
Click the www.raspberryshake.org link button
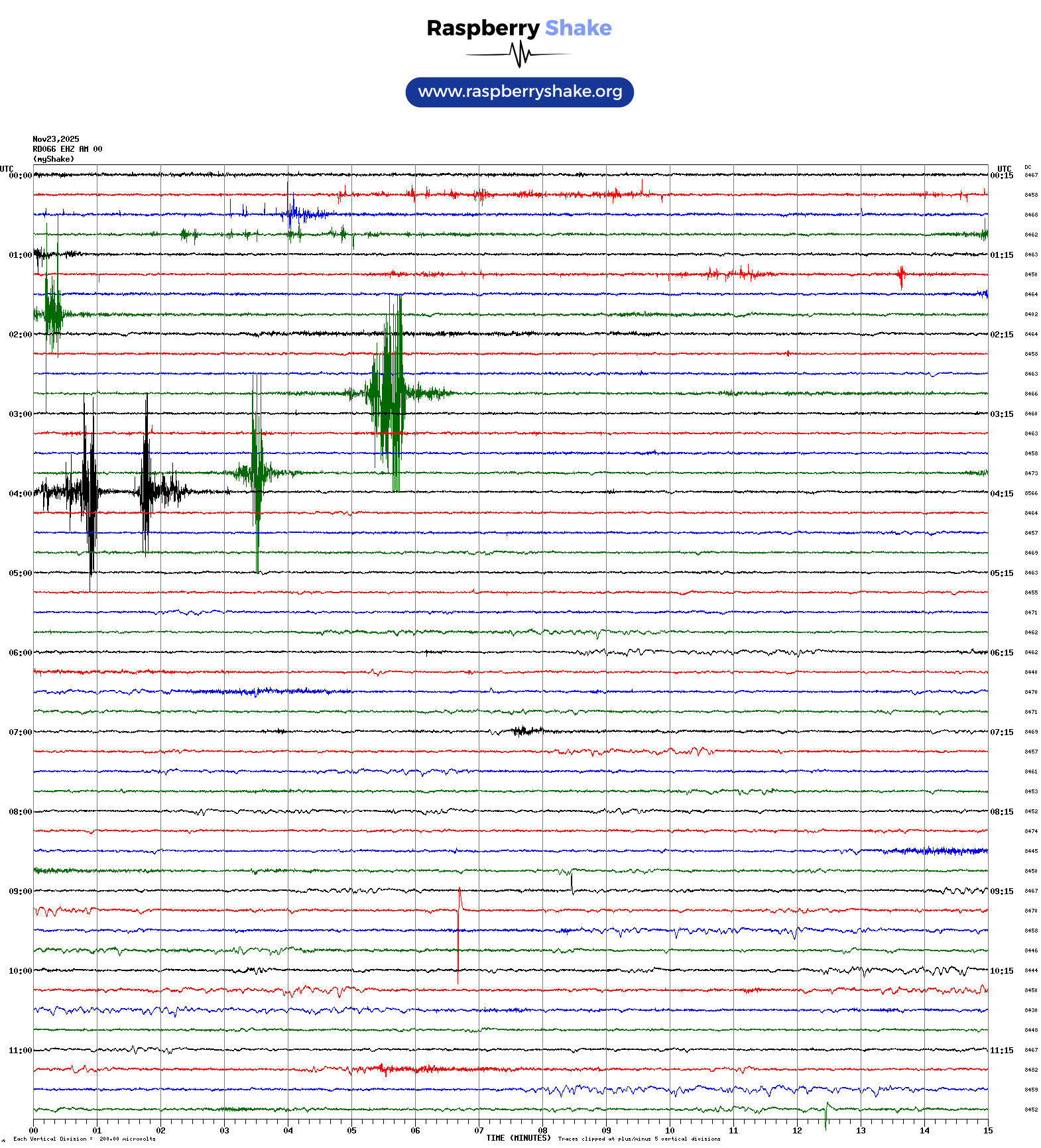click(519, 92)
